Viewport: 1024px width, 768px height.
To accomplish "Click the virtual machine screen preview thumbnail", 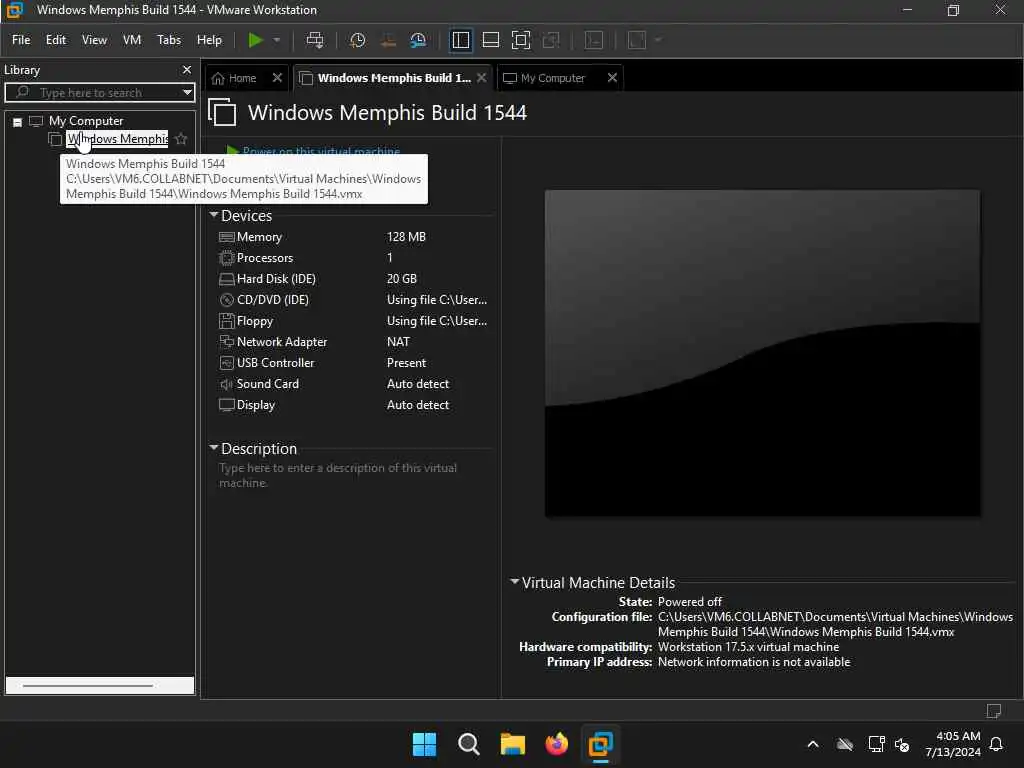I will pyautogui.click(x=762, y=353).
